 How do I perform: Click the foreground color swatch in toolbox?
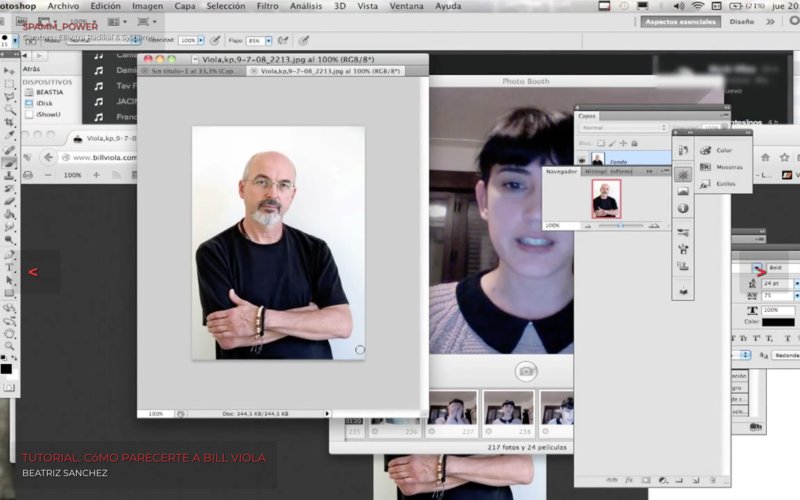(7, 369)
